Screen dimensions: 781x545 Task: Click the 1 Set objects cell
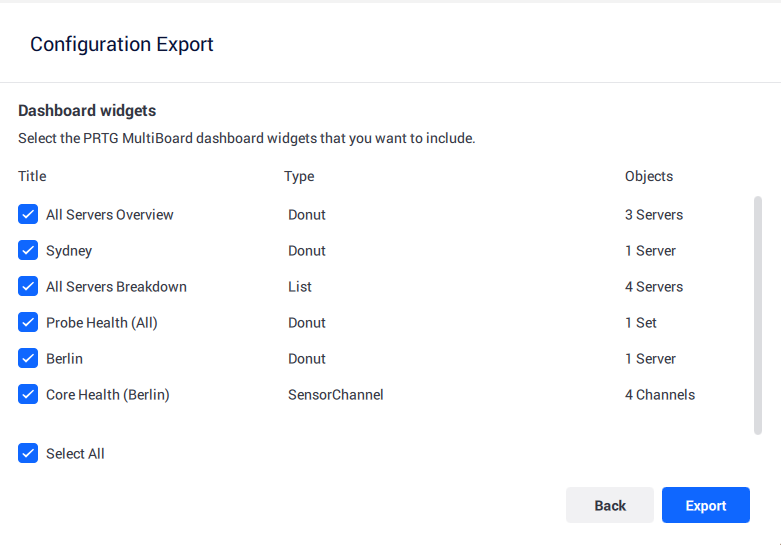pyautogui.click(x=641, y=323)
